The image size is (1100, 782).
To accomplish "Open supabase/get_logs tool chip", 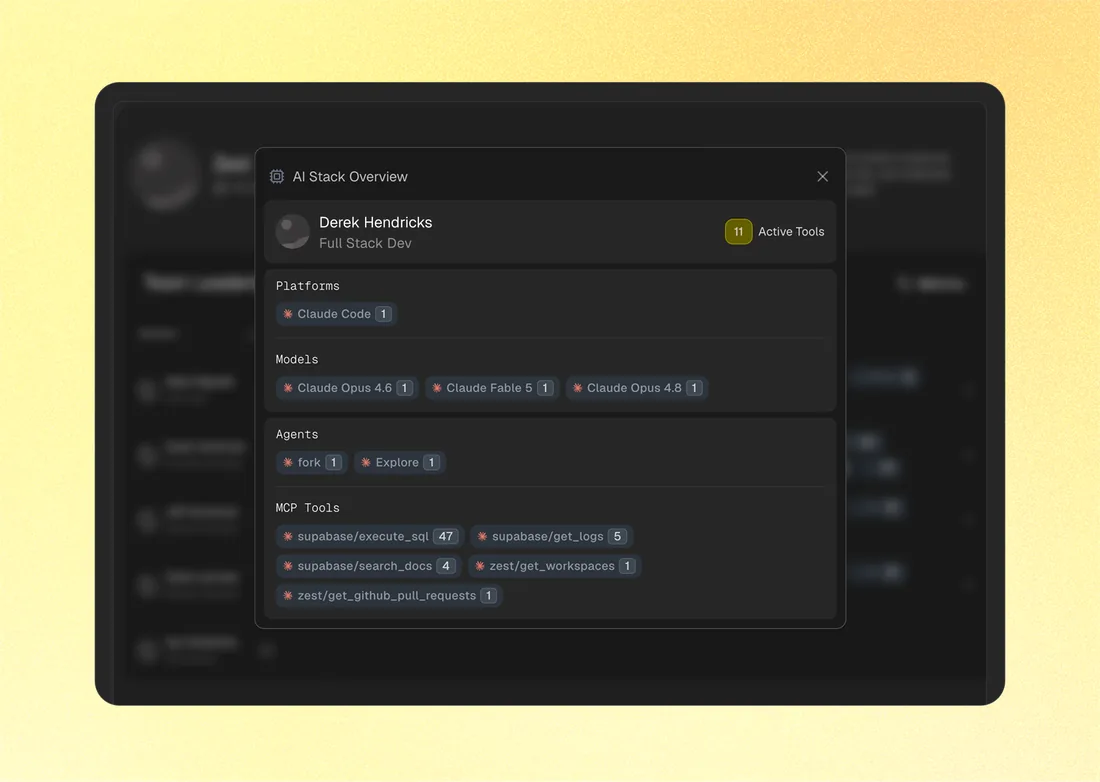I will [x=552, y=537].
